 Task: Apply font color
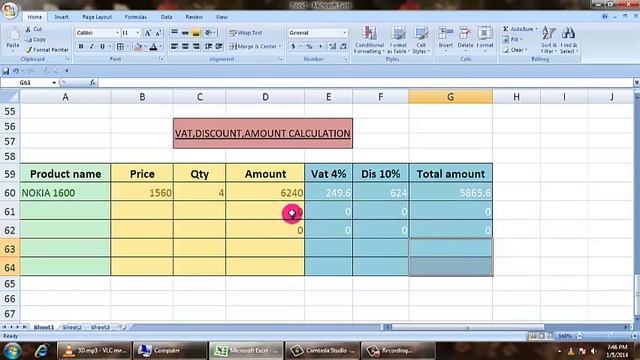click(153, 47)
